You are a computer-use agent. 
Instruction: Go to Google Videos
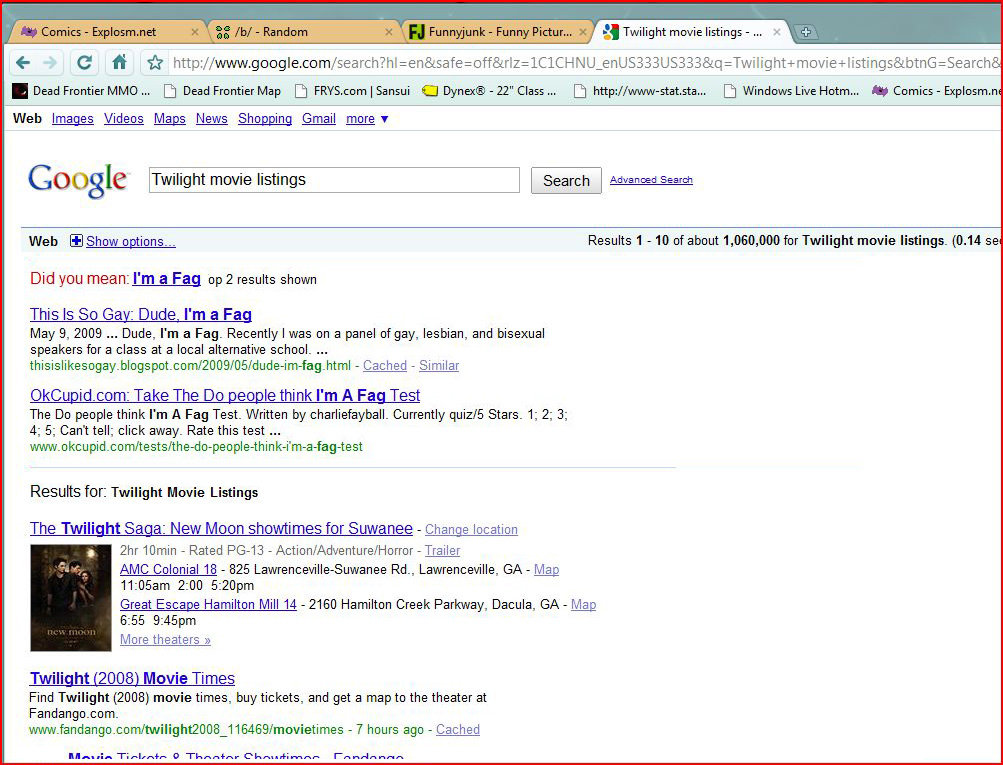[123, 118]
